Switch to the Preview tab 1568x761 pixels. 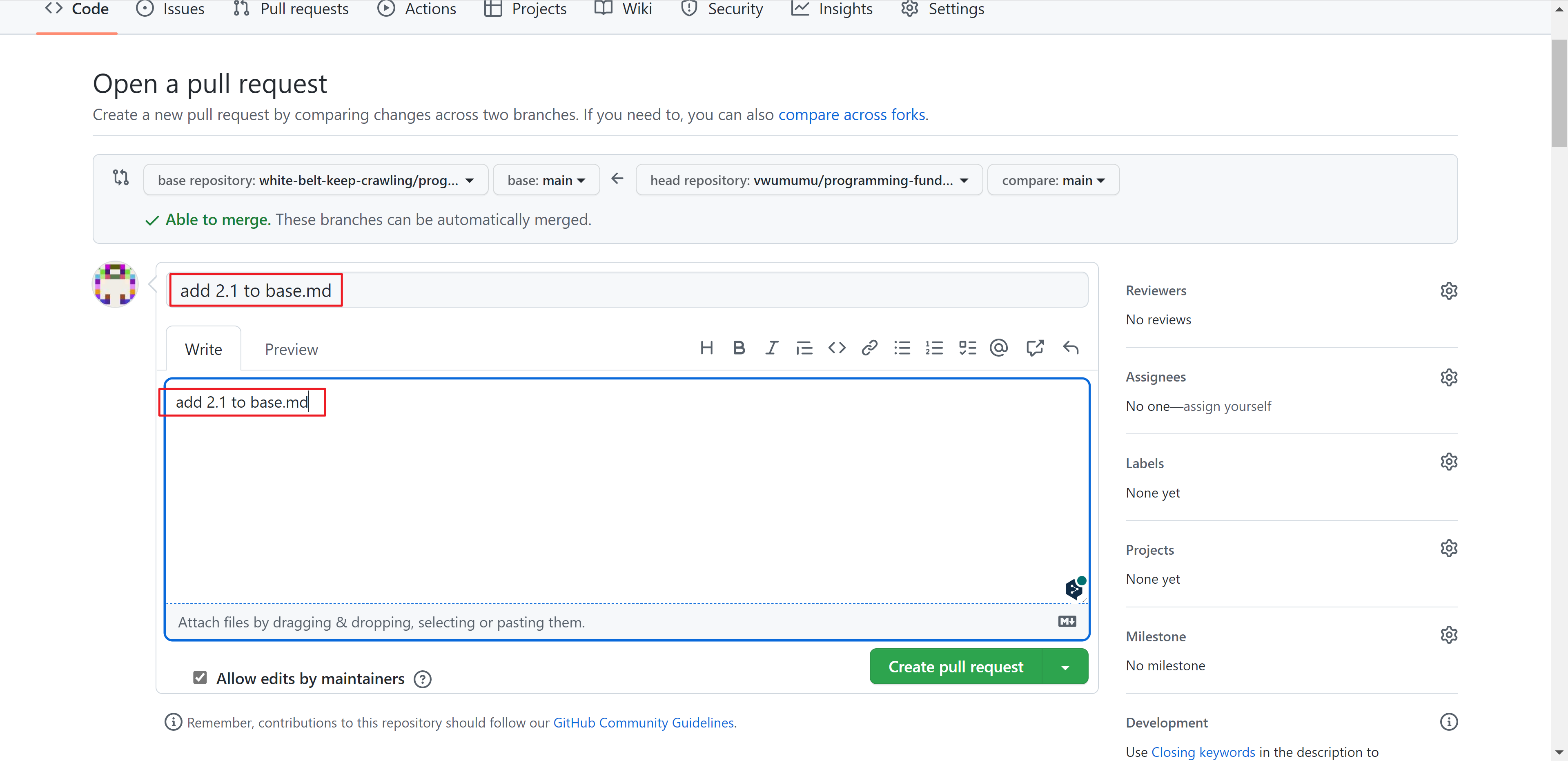pyautogui.click(x=291, y=349)
